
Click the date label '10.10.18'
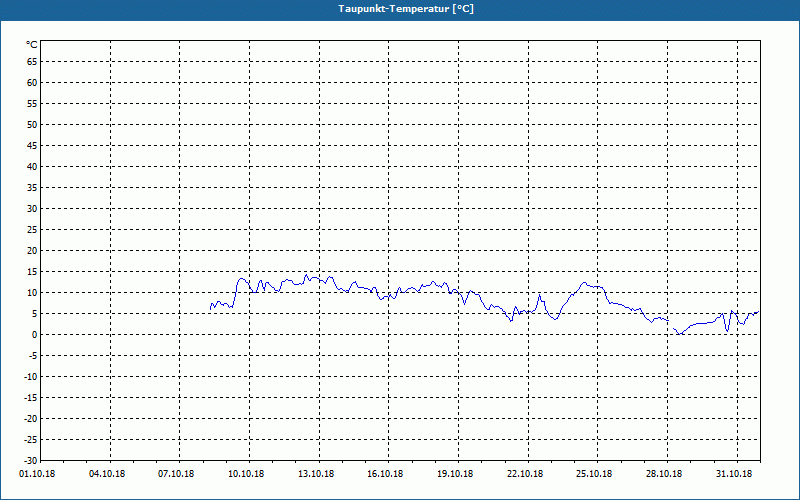coord(246,474)
